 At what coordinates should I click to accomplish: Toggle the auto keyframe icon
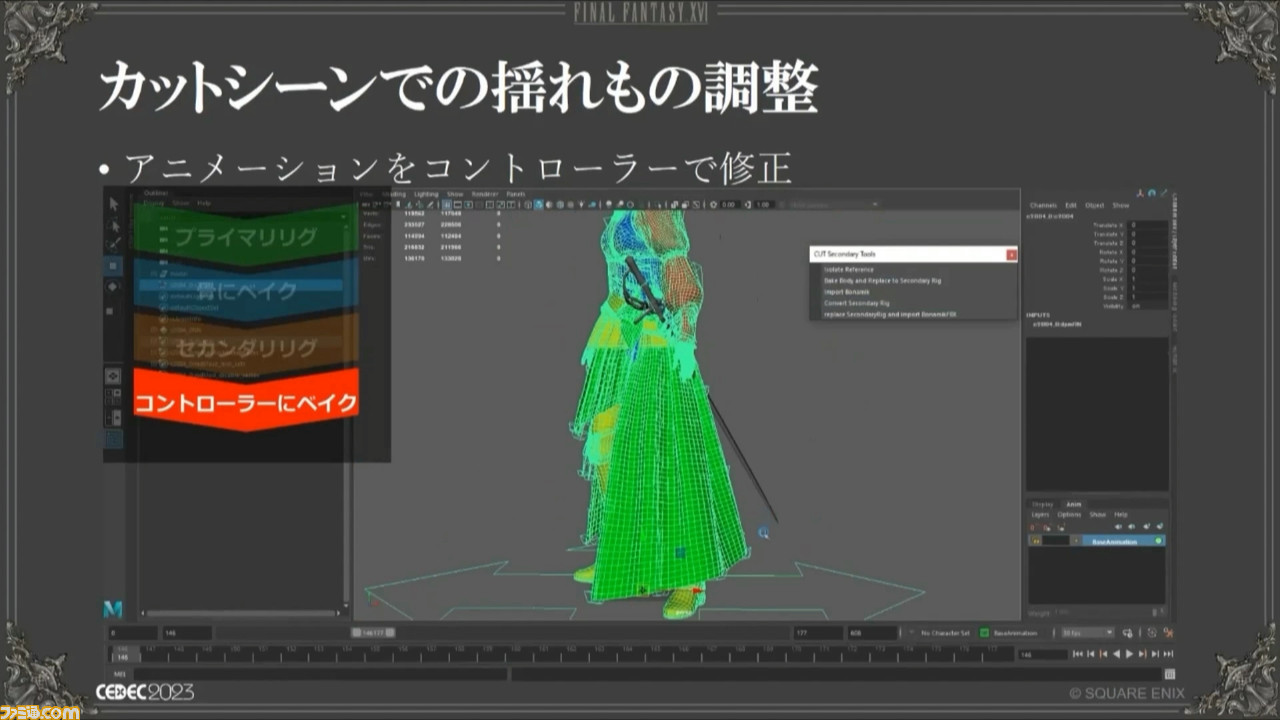[x=1152, y=633]
